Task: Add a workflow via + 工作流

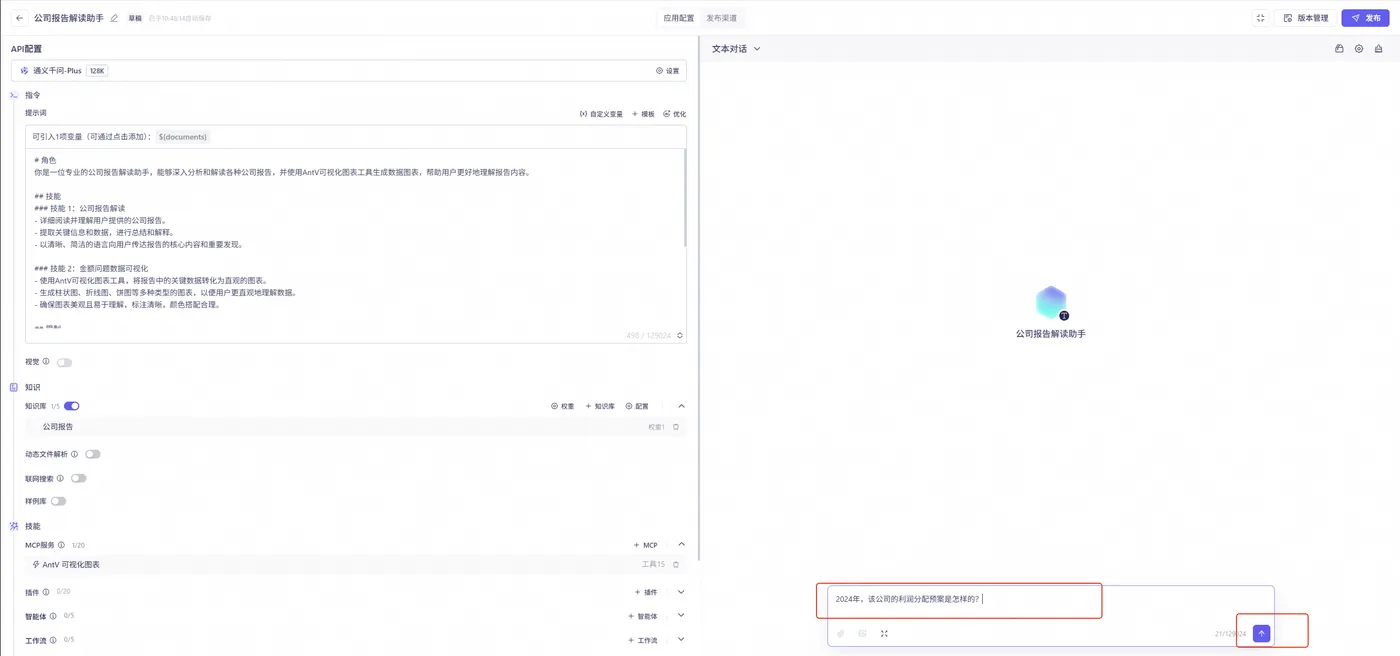Action: click(643, 640)
